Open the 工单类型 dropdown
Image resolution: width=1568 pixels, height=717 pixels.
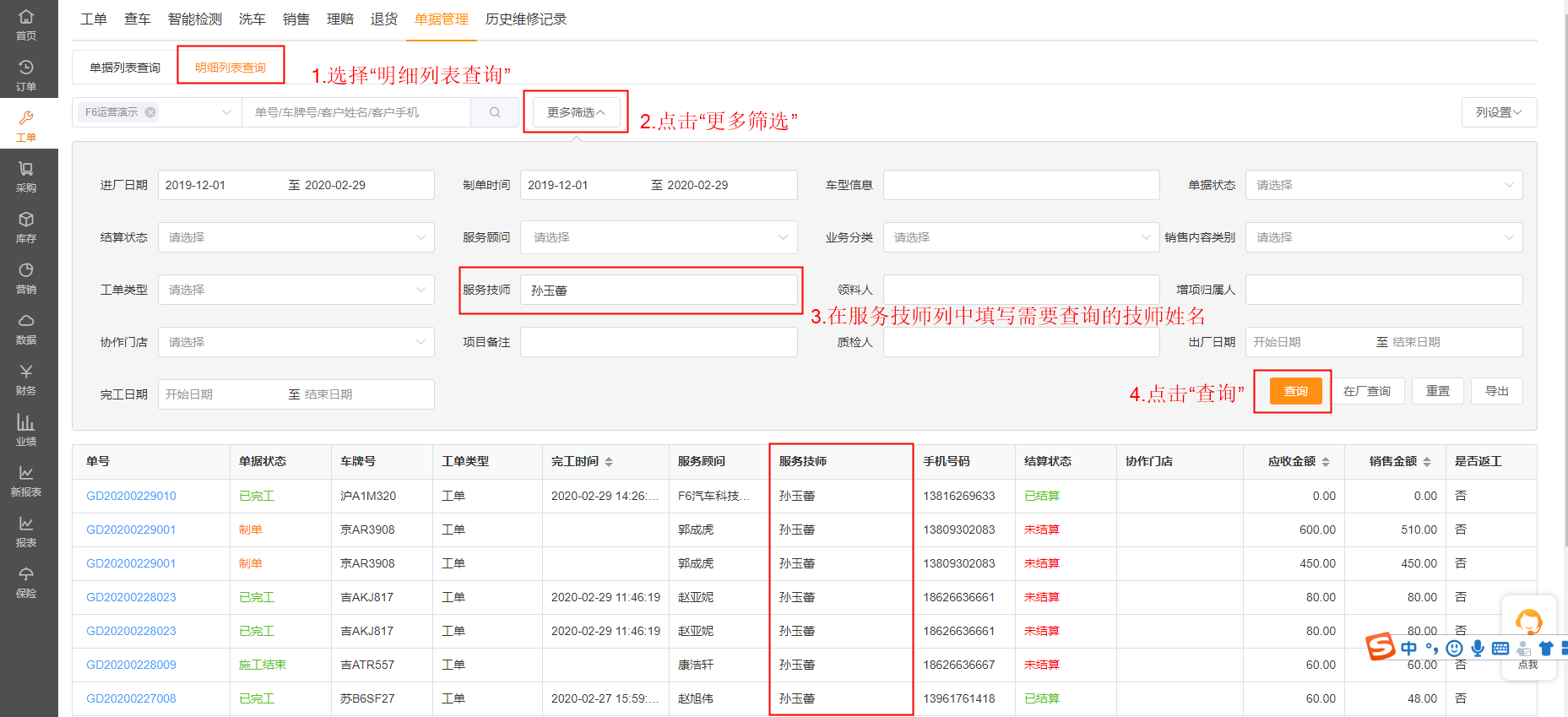[296, 290]
